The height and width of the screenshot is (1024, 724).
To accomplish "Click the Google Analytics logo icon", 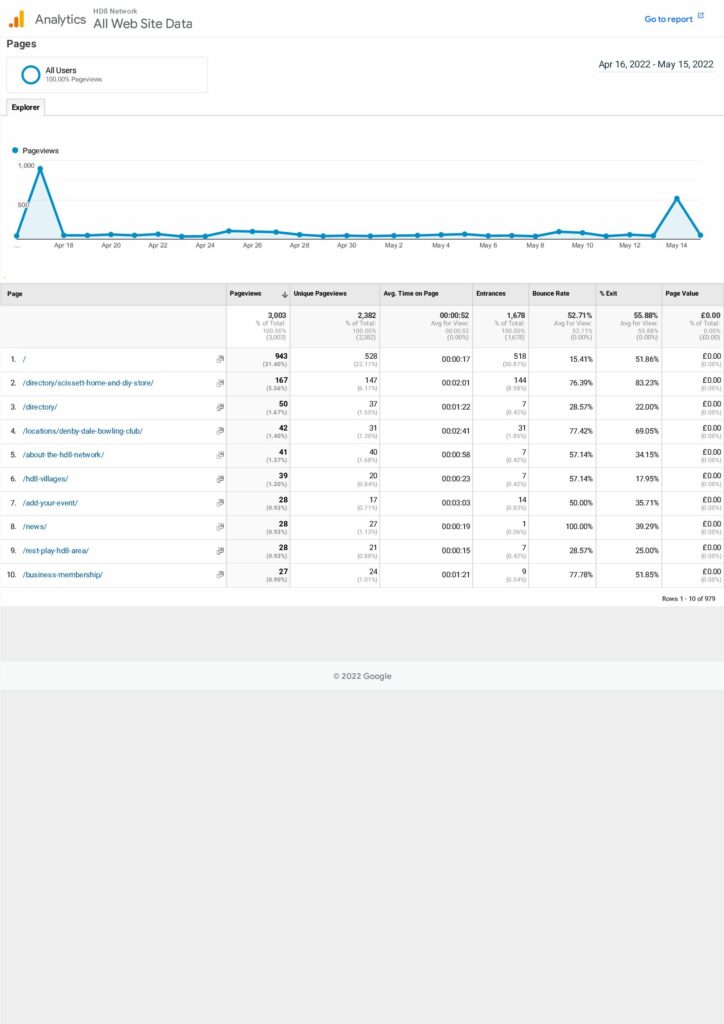I will coord(16,19).
